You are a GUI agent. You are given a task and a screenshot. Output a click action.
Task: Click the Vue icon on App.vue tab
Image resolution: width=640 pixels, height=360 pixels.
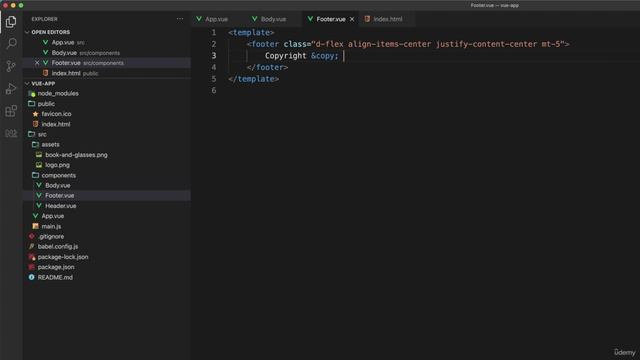(199, 19)
